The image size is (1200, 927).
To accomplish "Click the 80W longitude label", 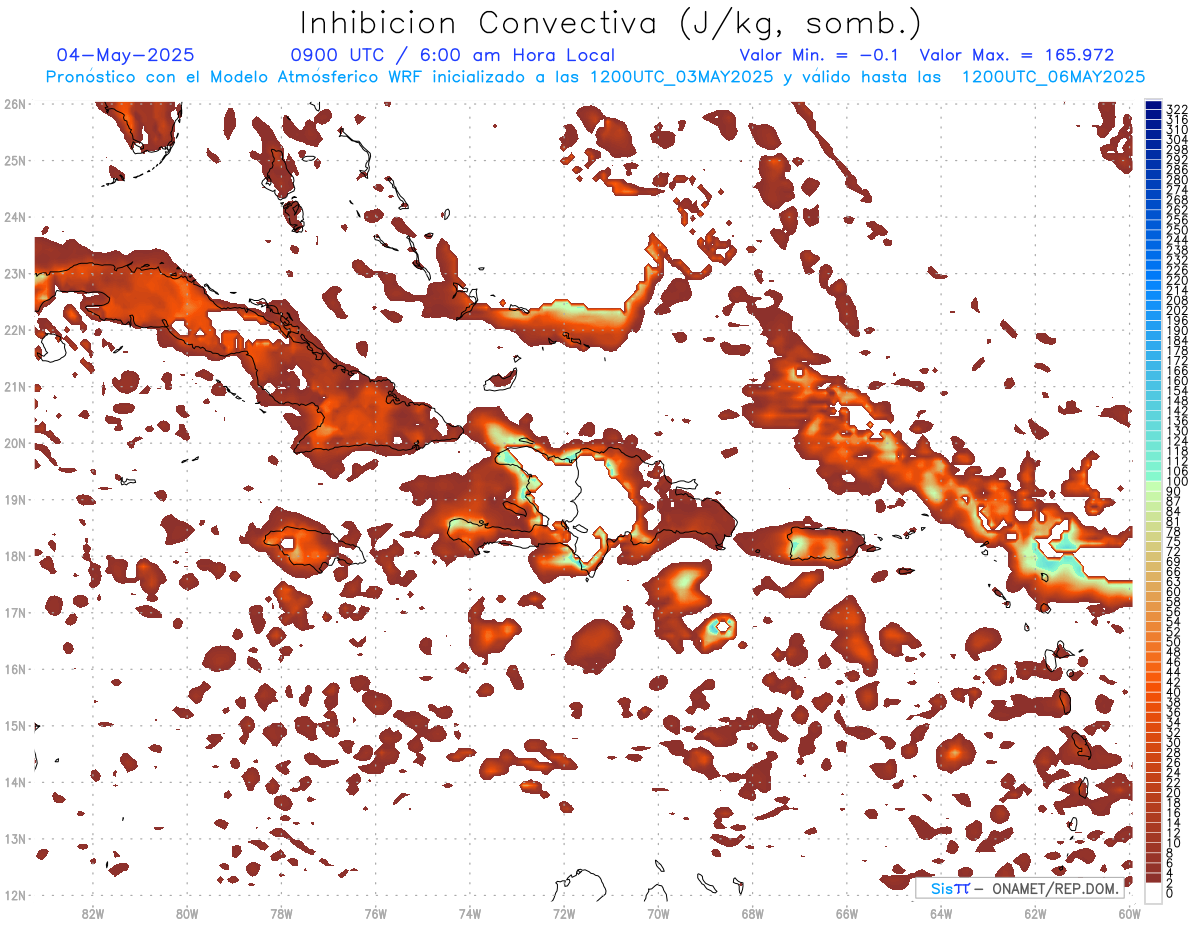I will pos(187,912).
